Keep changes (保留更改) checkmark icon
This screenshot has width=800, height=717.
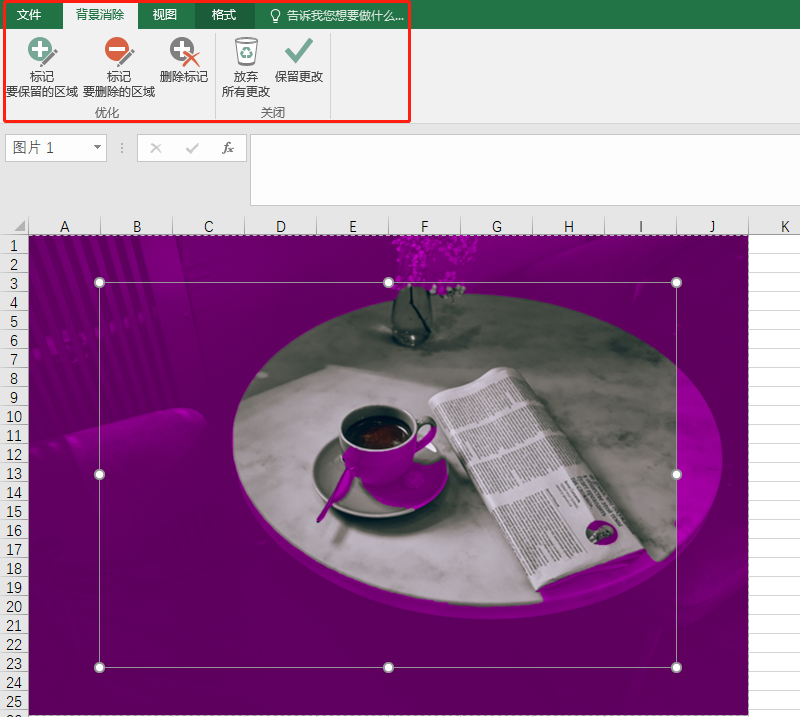tap(299, 60)
